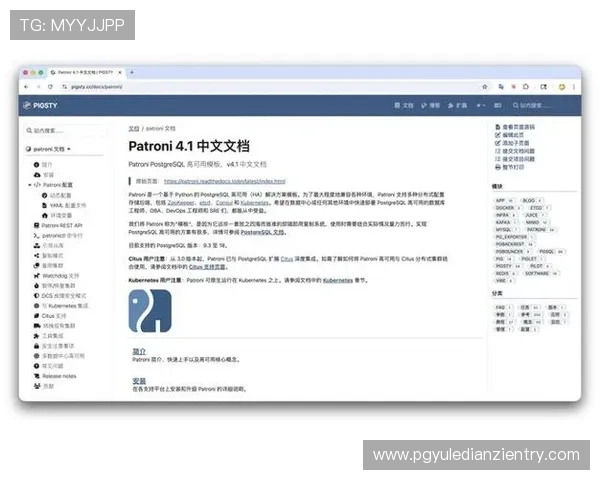Follow the Kubernetes link in the last paragraph
Viewport: 600px width, 480px height.
338,280
